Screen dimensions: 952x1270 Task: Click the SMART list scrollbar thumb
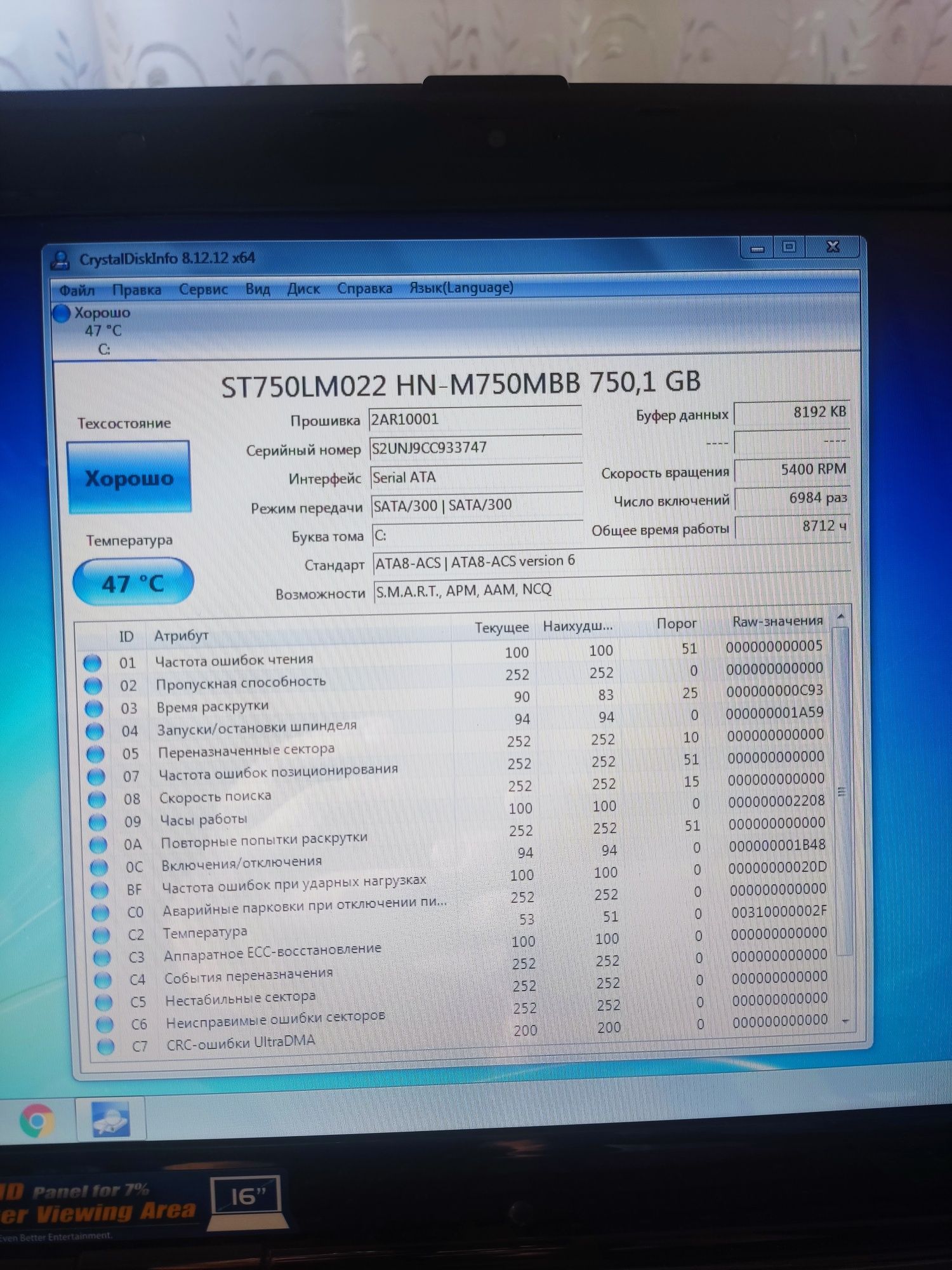842,791
